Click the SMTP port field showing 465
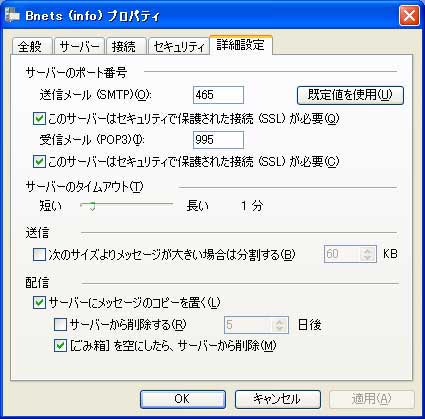 coord(218,95)
